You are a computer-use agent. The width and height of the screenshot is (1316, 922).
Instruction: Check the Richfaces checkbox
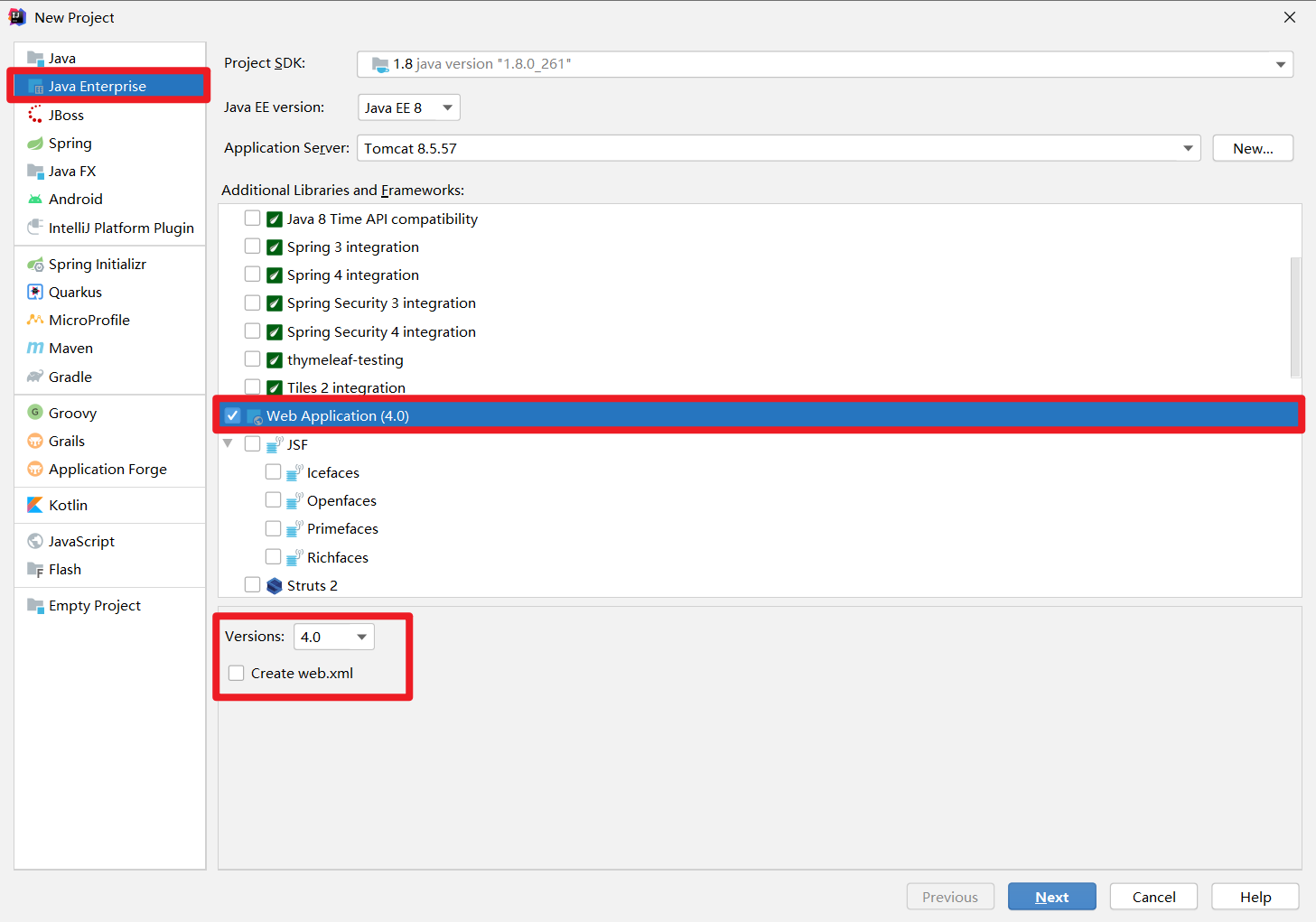click(x=273, y=557)
